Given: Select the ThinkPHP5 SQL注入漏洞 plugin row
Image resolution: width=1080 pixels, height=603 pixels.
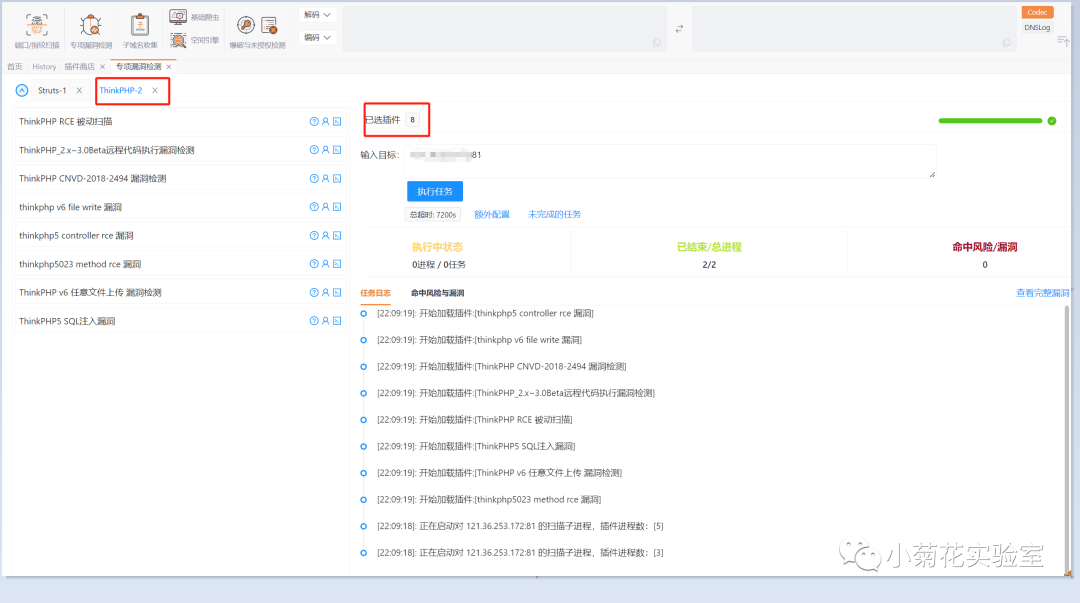Looking at the screenshot, I should click(x=180, y=321).
